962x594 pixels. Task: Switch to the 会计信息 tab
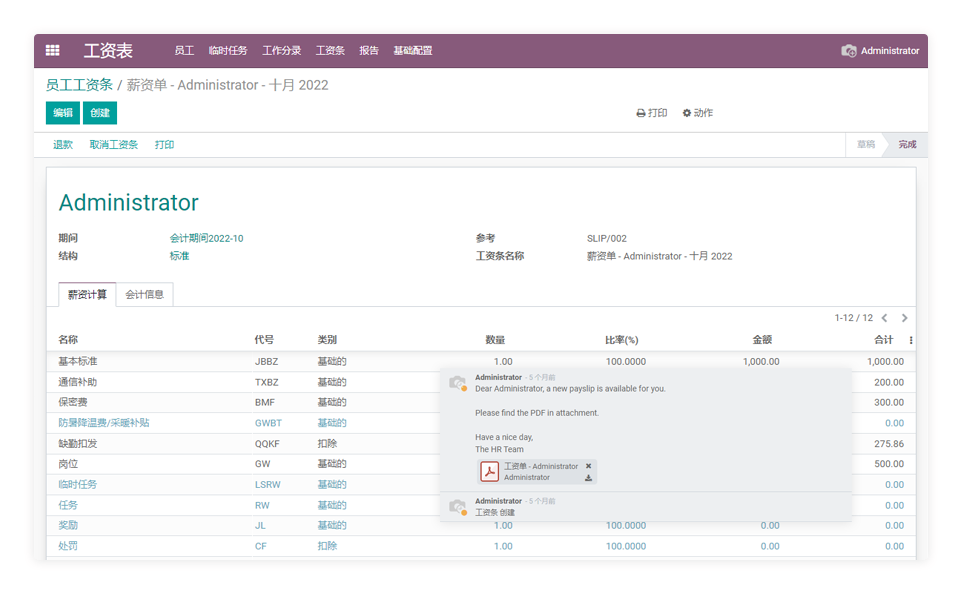tap(145, 295)
